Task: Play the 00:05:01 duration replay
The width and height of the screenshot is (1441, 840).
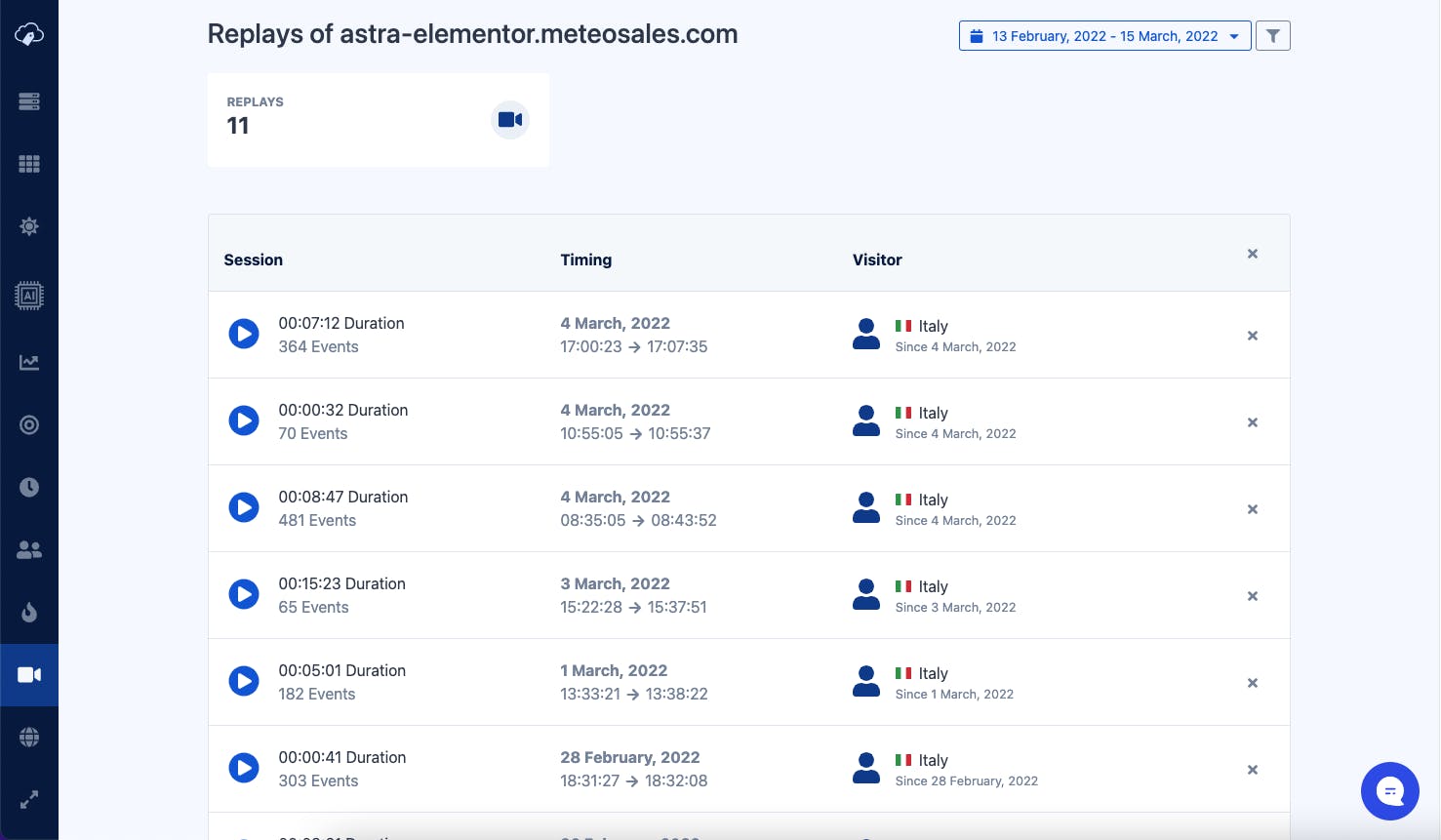Action: (244, 681)
